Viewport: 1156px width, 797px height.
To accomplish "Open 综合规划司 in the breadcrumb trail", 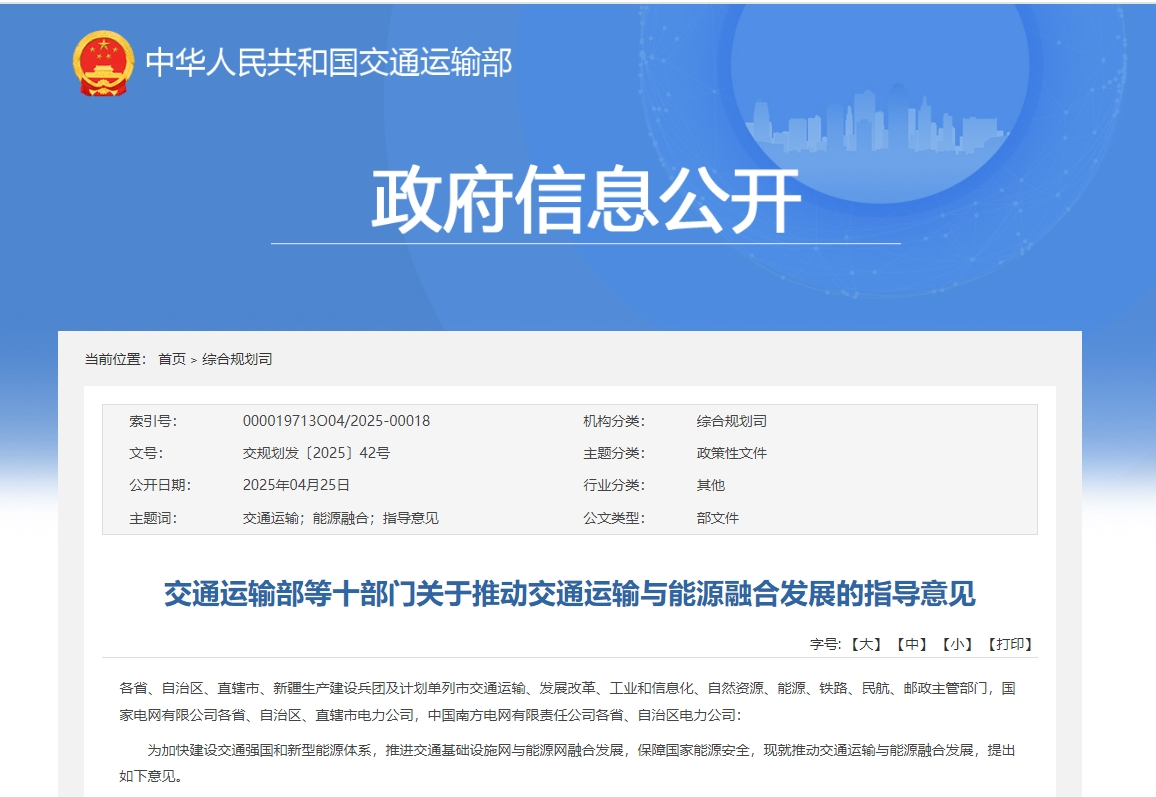I will pos(237,359).
